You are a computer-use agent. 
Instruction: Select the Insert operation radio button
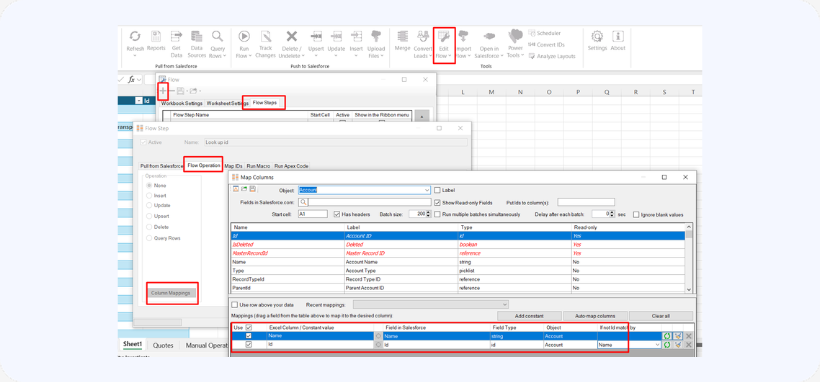pos(149,195)
